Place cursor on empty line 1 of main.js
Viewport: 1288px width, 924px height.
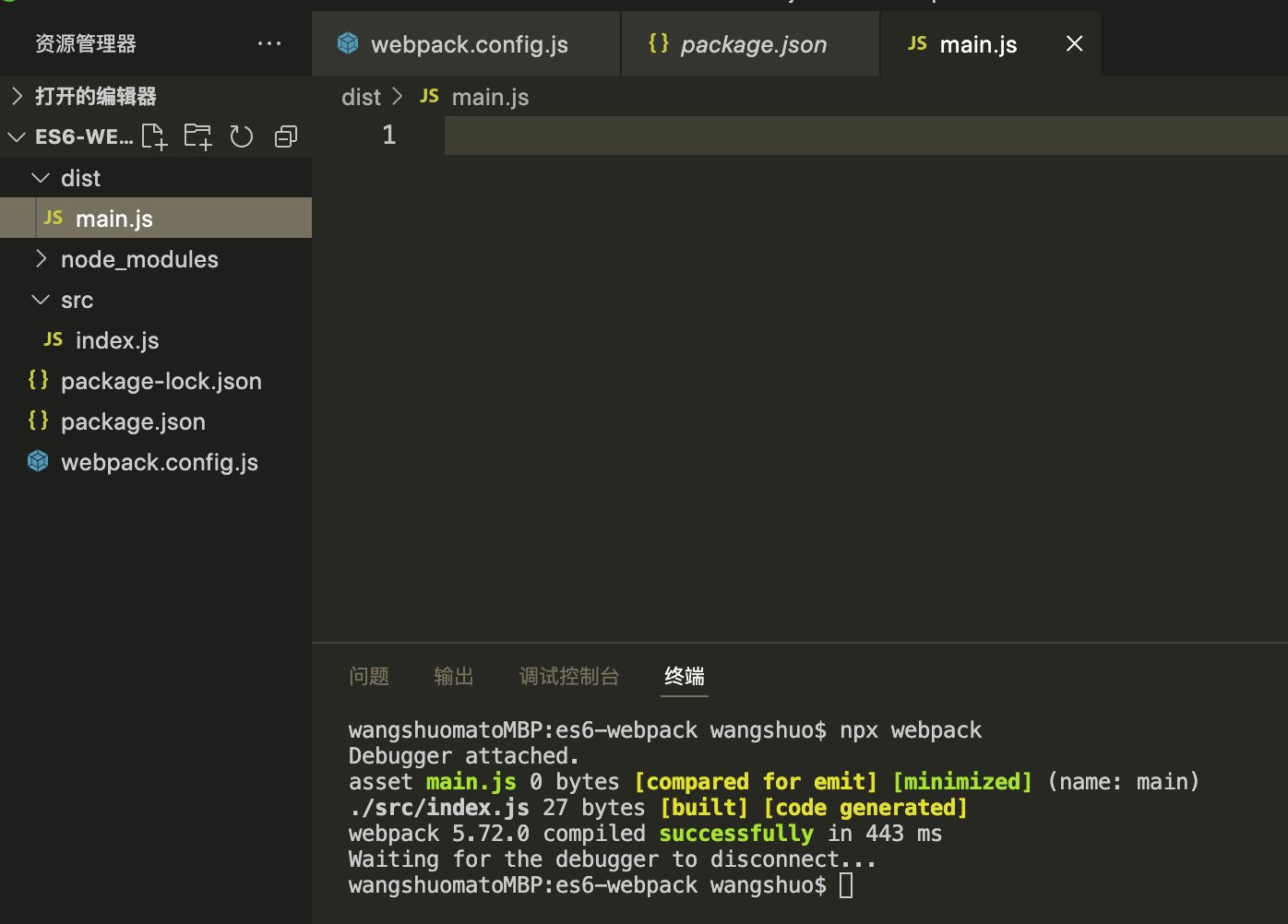[865, 136]
